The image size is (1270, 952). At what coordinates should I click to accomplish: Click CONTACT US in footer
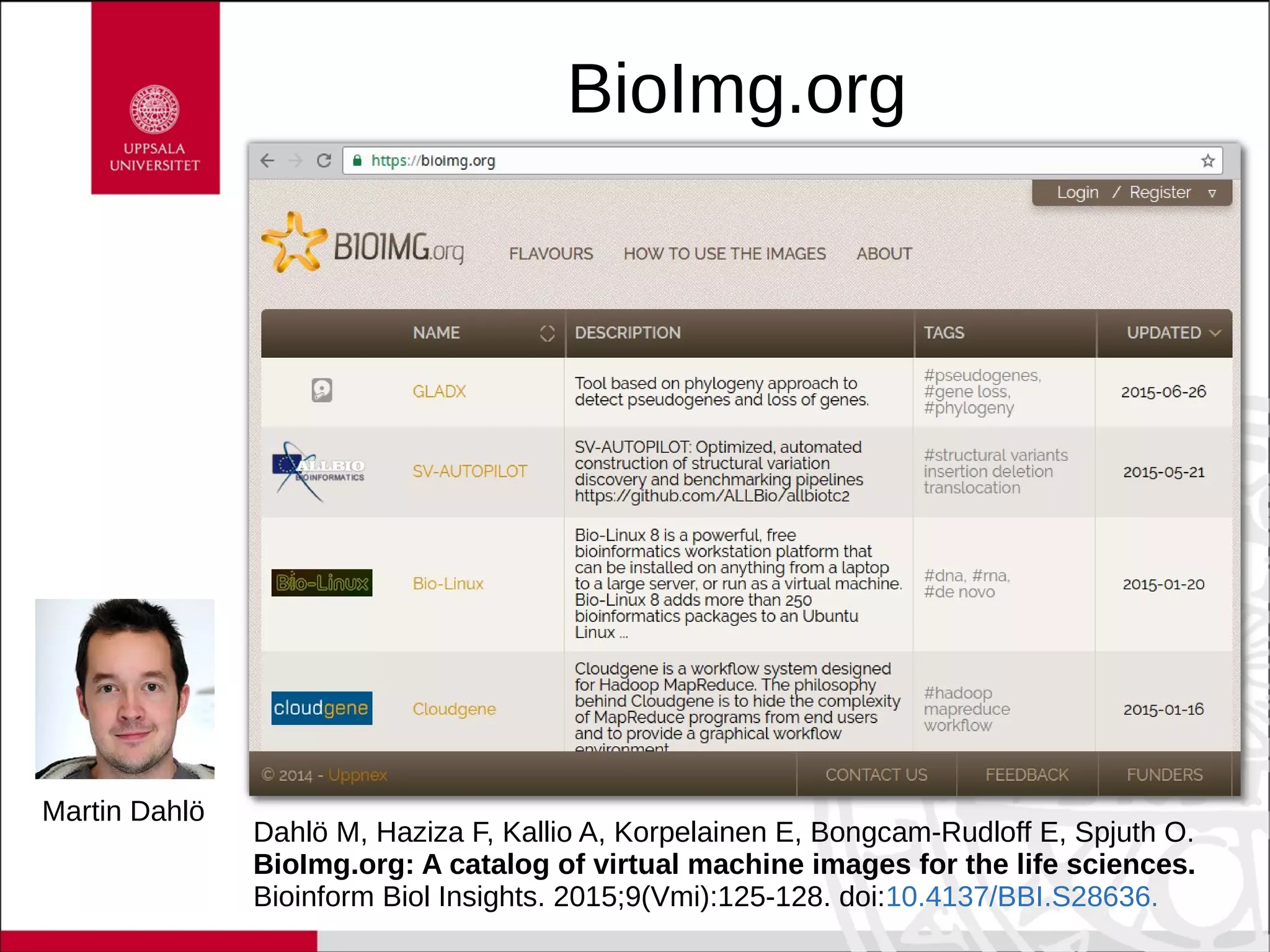[876, 775]
